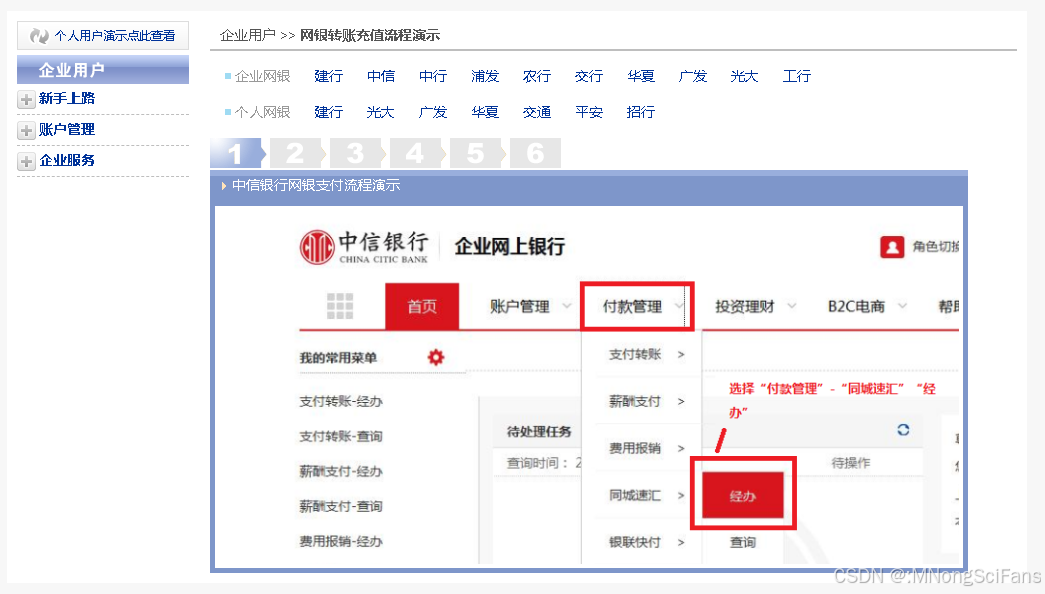Click the 中信银行 CITIC logo
The width and height of the screenshot is (1045, 594).
point(364,247)
